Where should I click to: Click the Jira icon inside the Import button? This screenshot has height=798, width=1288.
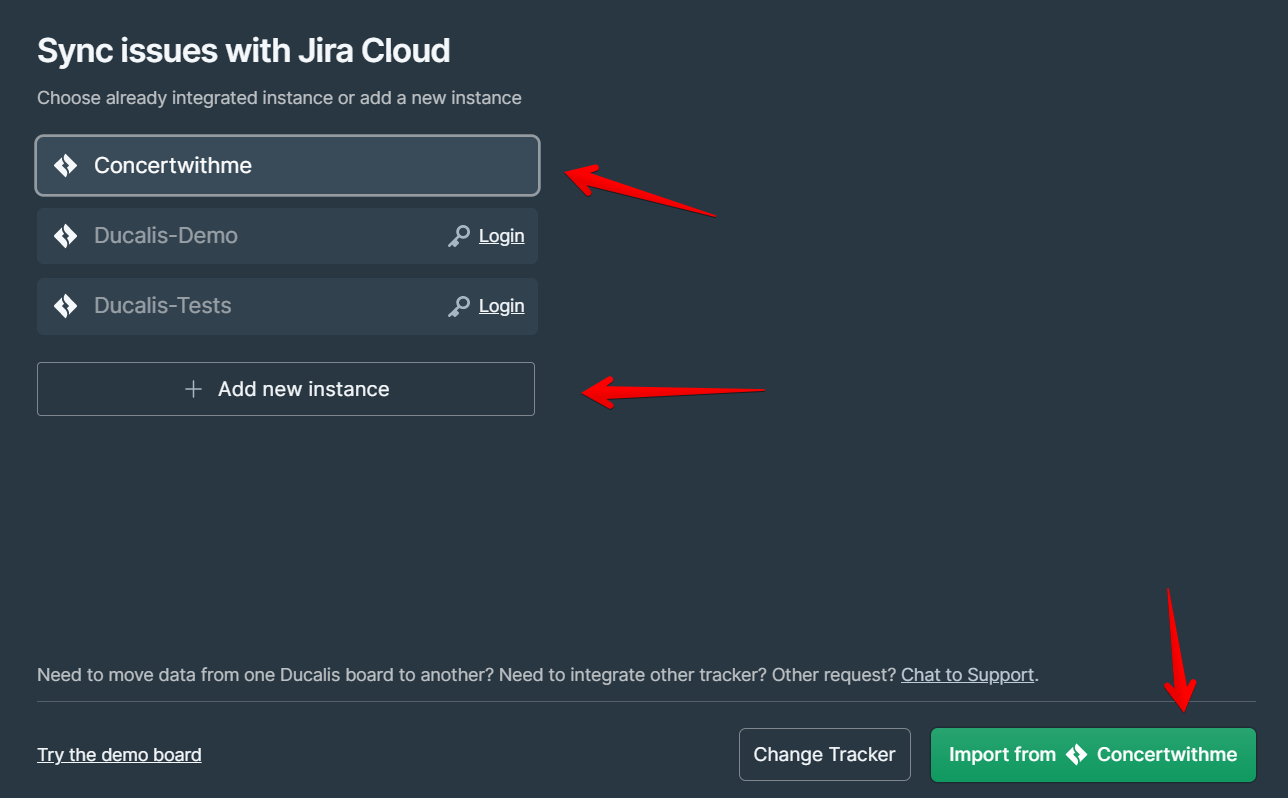click(x=1078, y=755)
